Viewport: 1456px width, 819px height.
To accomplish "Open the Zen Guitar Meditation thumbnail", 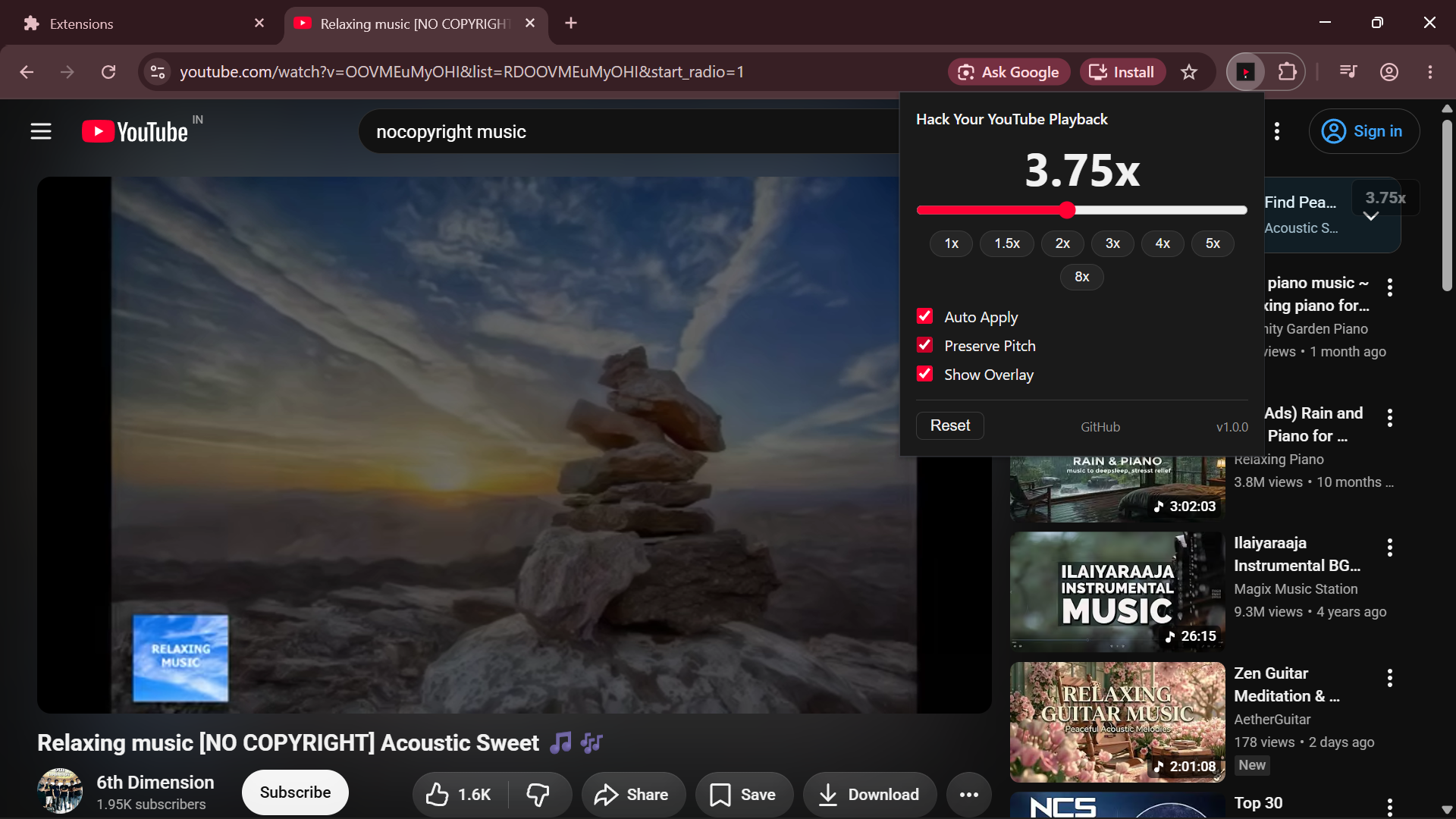I will (1117, 722).
